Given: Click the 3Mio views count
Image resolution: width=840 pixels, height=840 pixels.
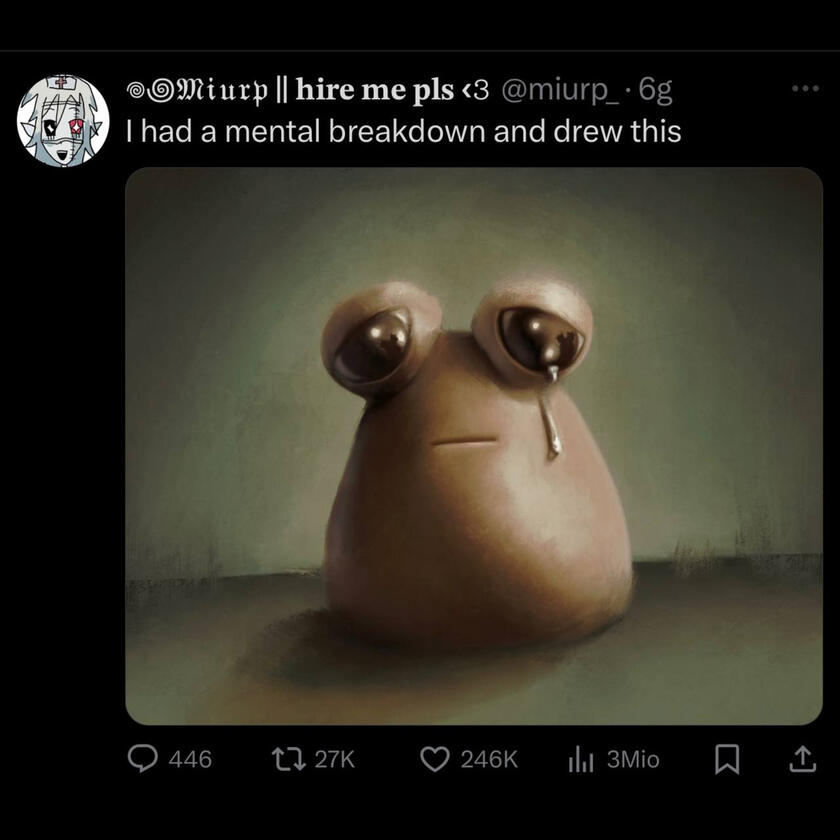Looking at the screenshot, I should pos(634,760).
